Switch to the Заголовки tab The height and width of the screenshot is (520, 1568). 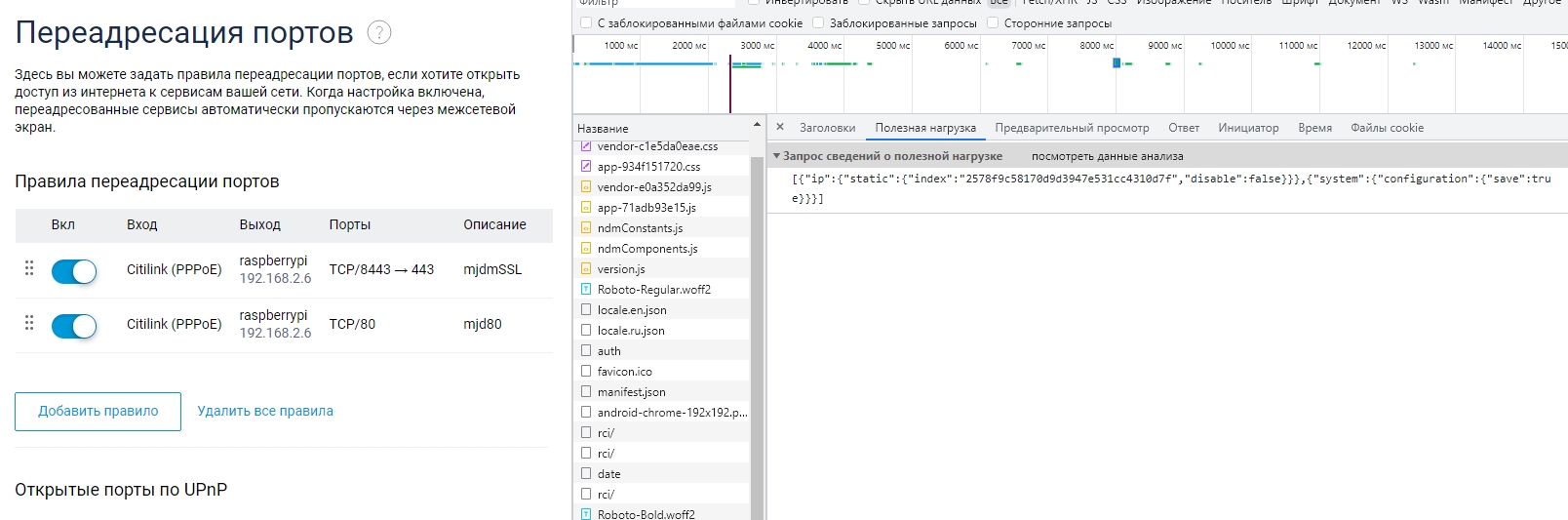click(827, 128)
